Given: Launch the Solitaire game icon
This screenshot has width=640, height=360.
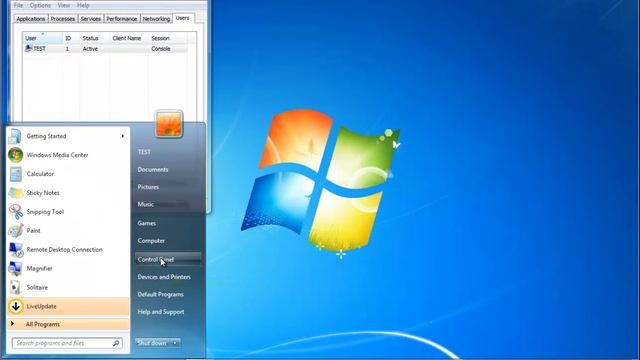Looking at the screenshot, I should click(16, 287).
